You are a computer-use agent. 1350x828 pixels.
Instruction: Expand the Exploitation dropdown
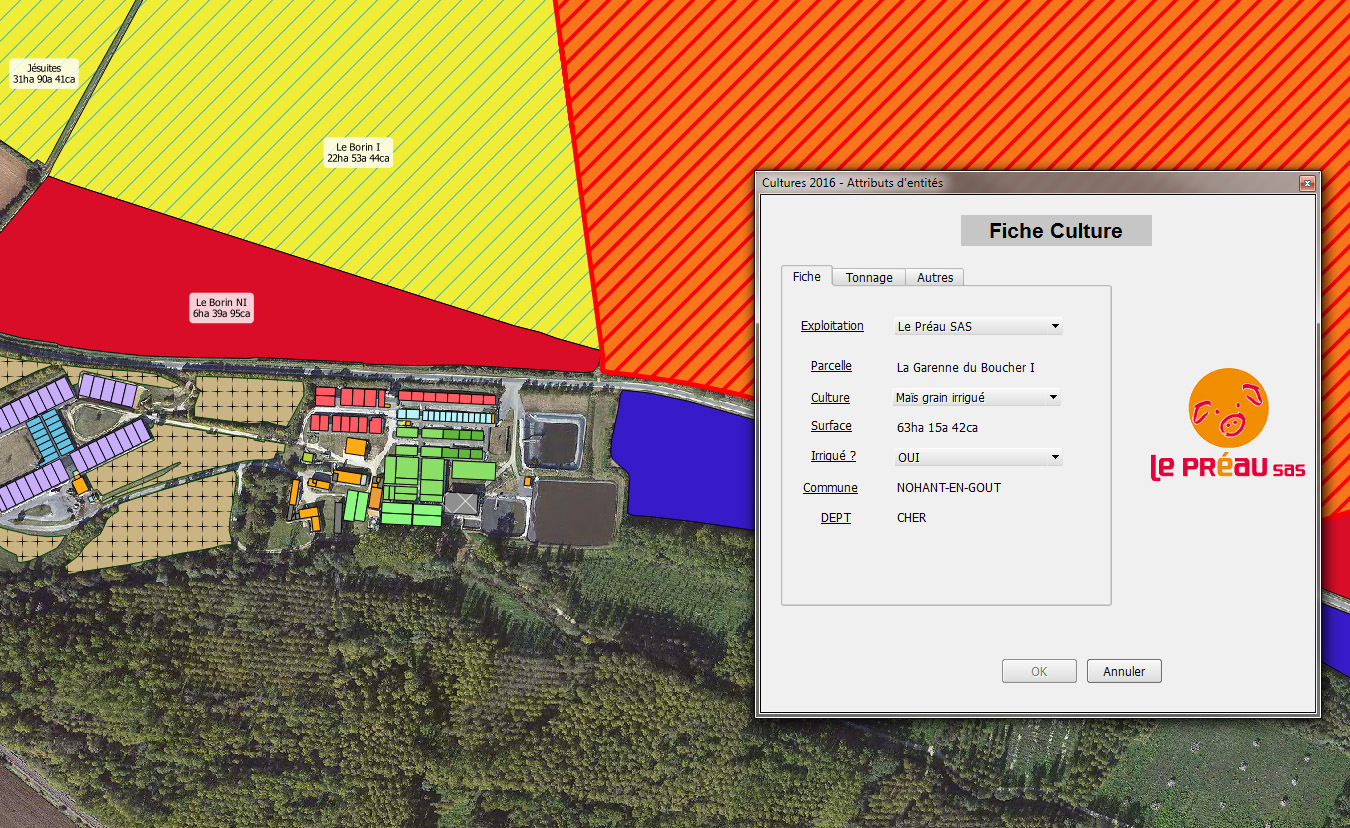1054,327
